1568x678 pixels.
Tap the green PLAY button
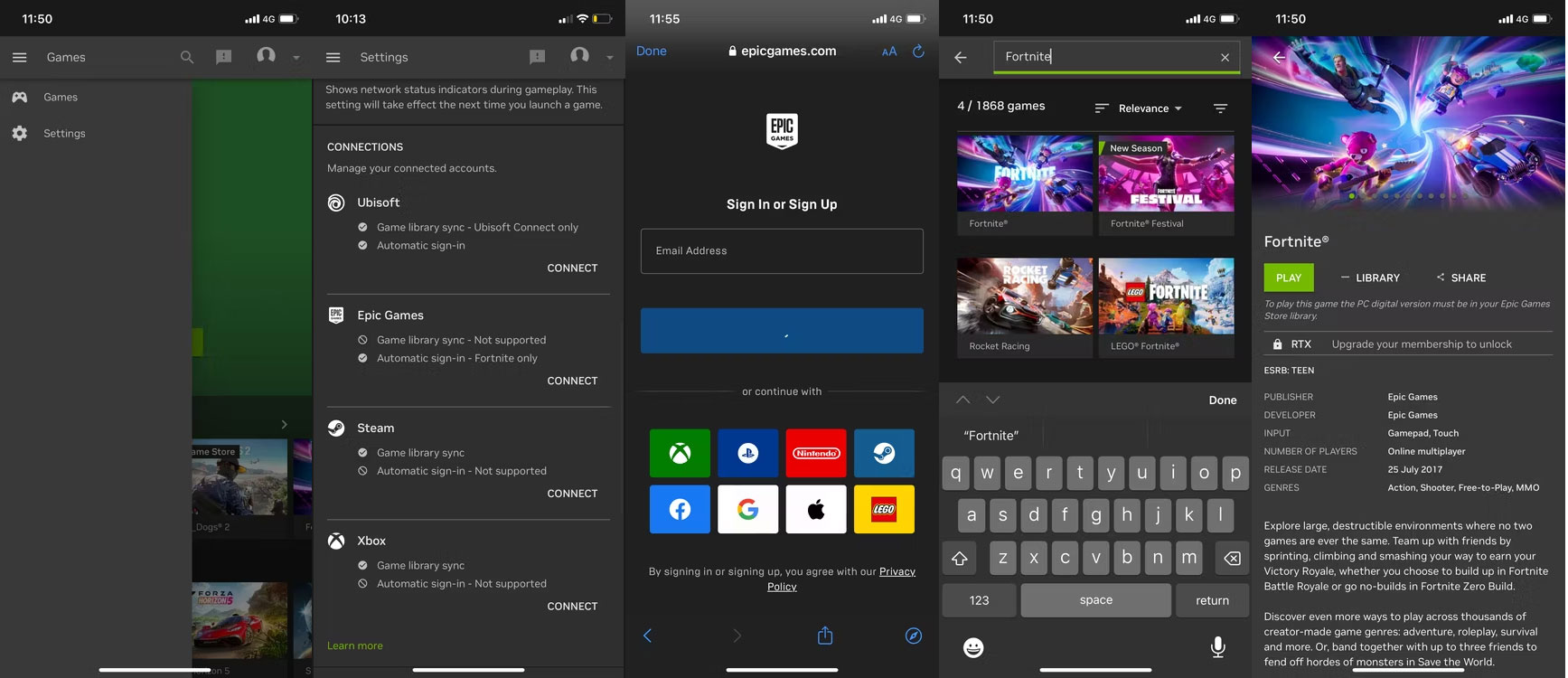coord(1289,278)
